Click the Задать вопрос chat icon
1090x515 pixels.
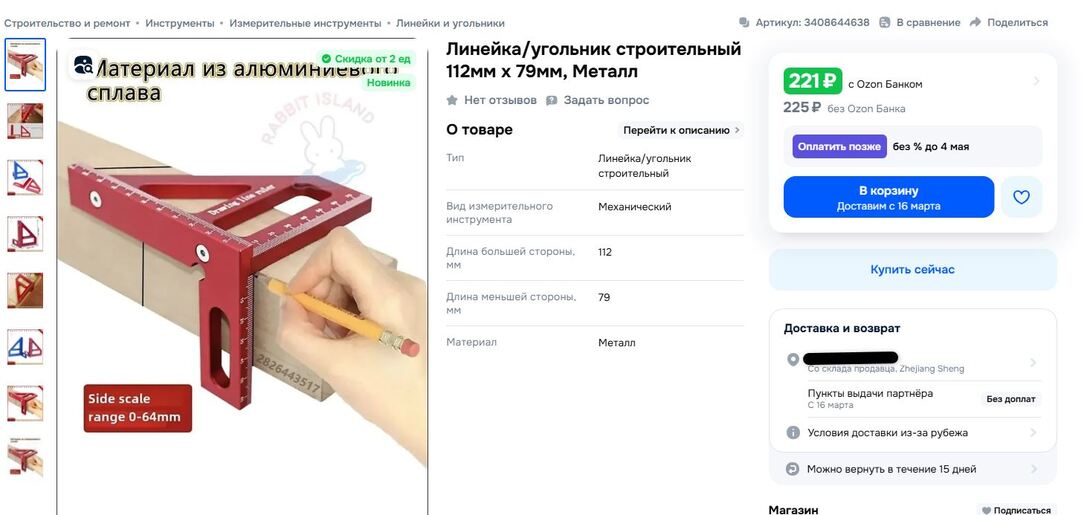pyautogui.click(x=552, y=100)
